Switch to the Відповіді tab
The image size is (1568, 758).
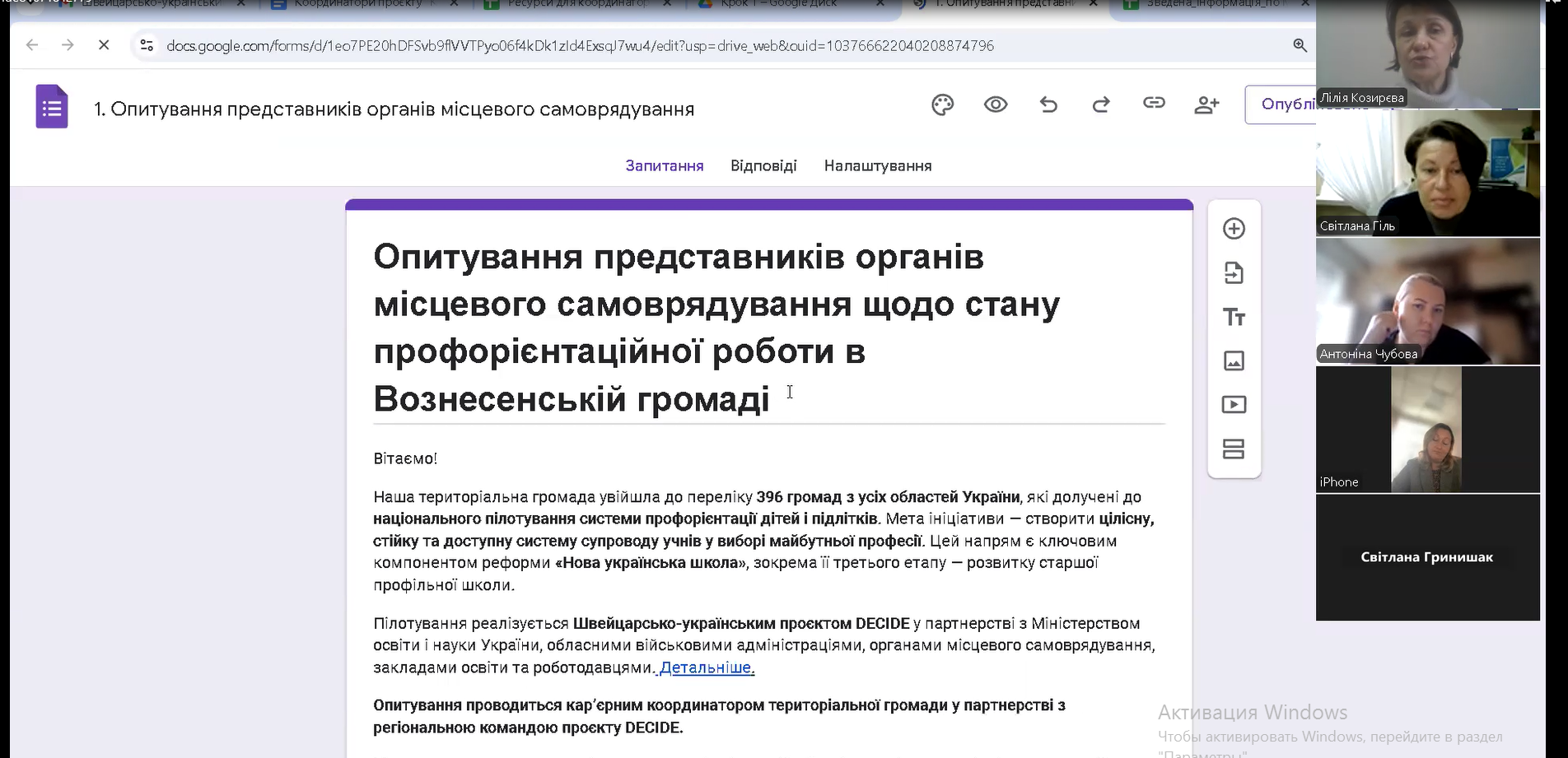[x=763, y=165]
